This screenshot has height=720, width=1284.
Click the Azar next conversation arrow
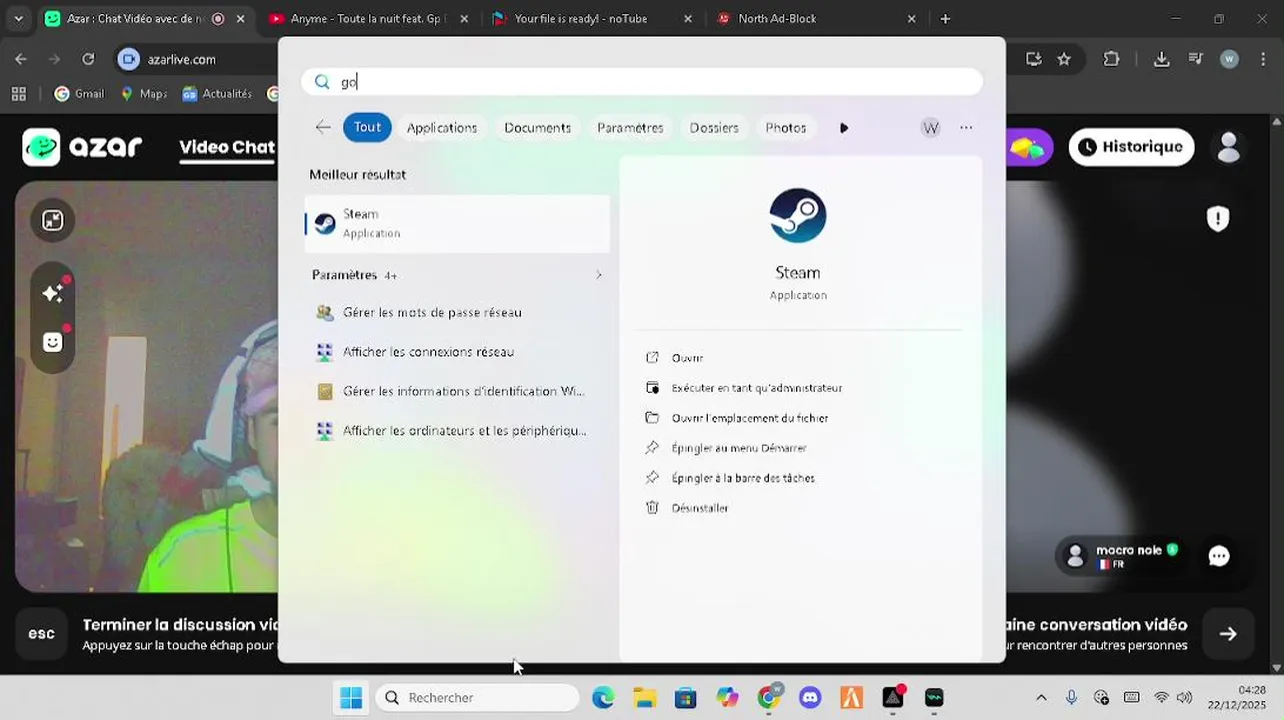coord(1228,634)
